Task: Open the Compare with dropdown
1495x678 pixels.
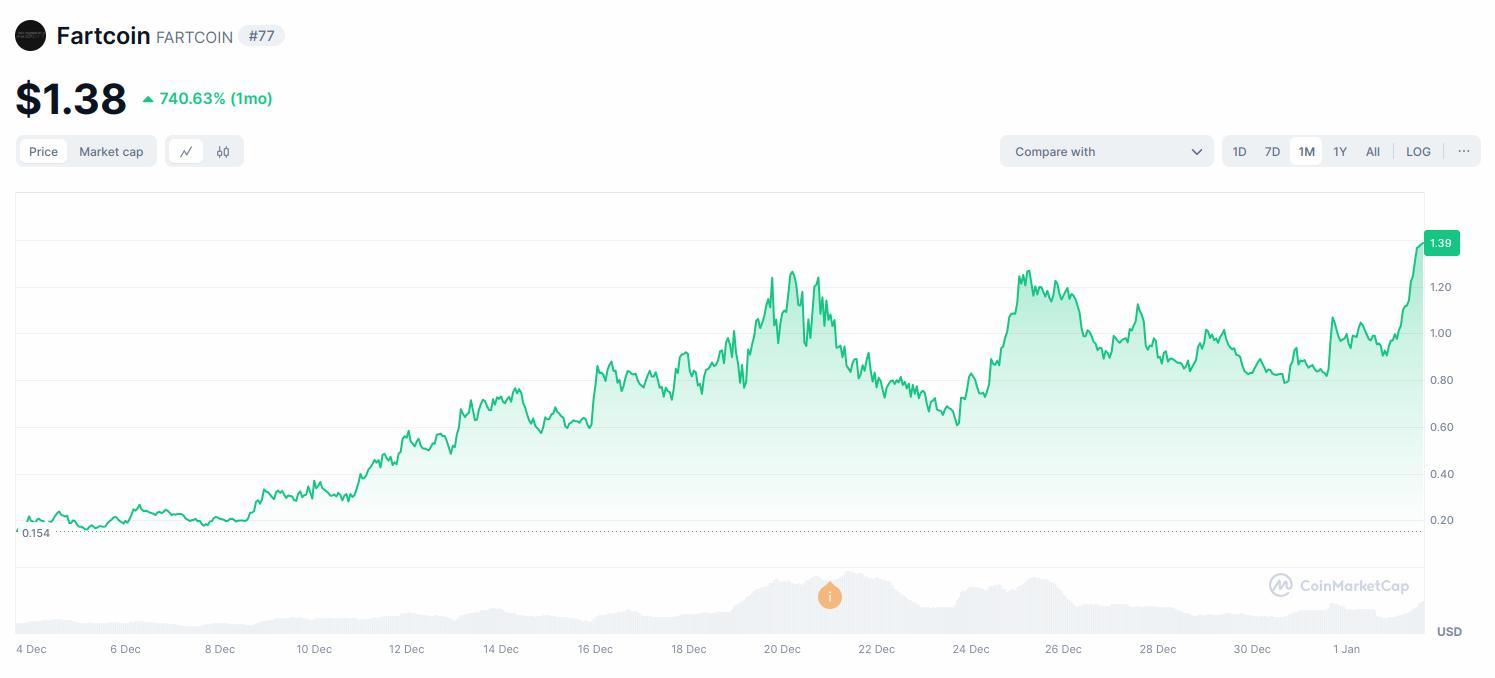Action: pos(1106,151)
